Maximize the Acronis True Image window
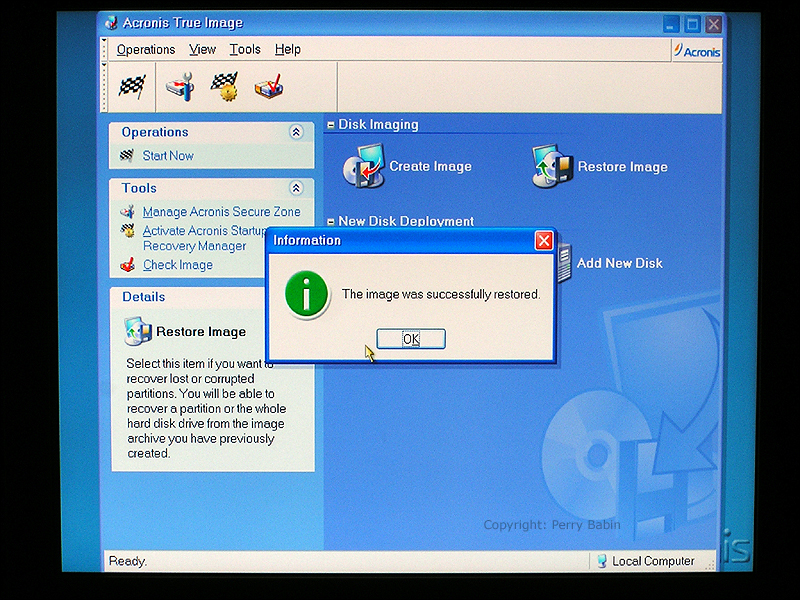The height and width of the screenshot is (600, 800). 692,24
